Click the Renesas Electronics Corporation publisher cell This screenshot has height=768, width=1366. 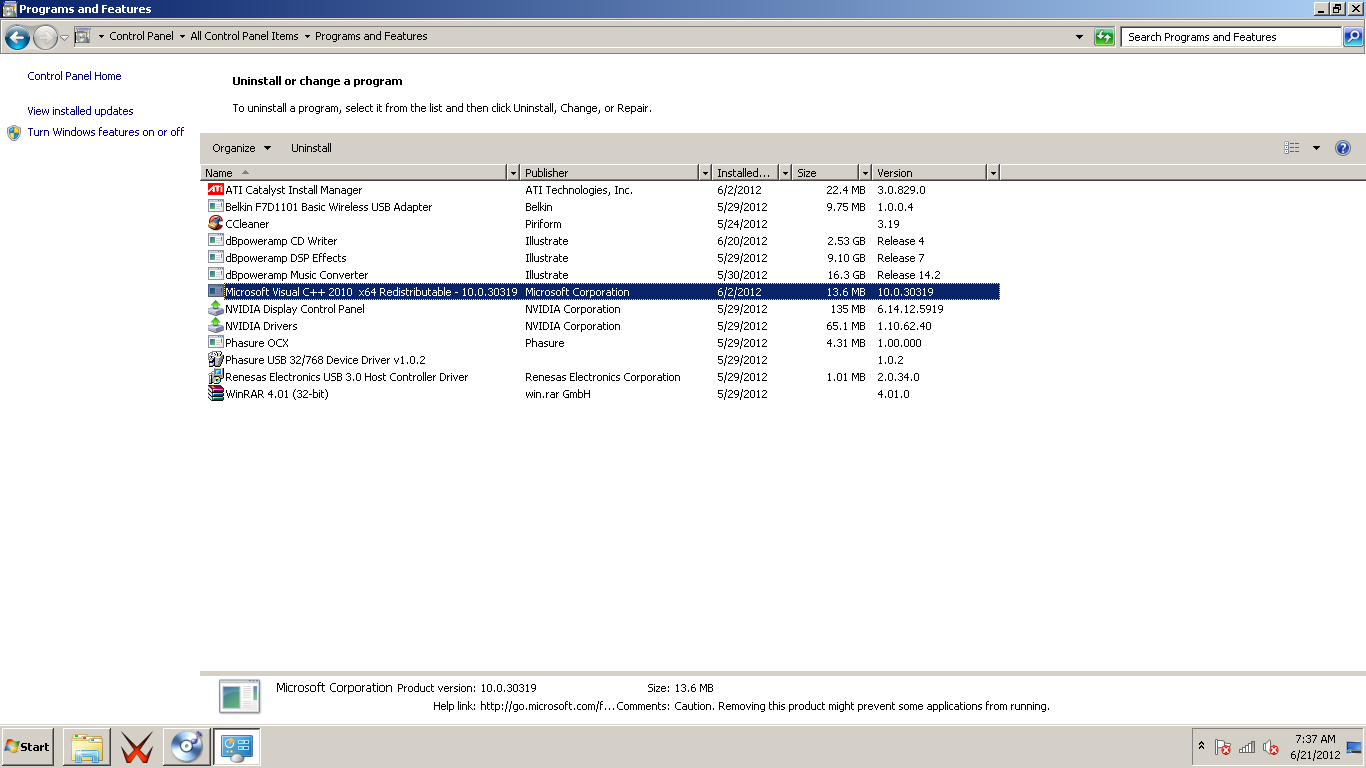coord(603,377)
